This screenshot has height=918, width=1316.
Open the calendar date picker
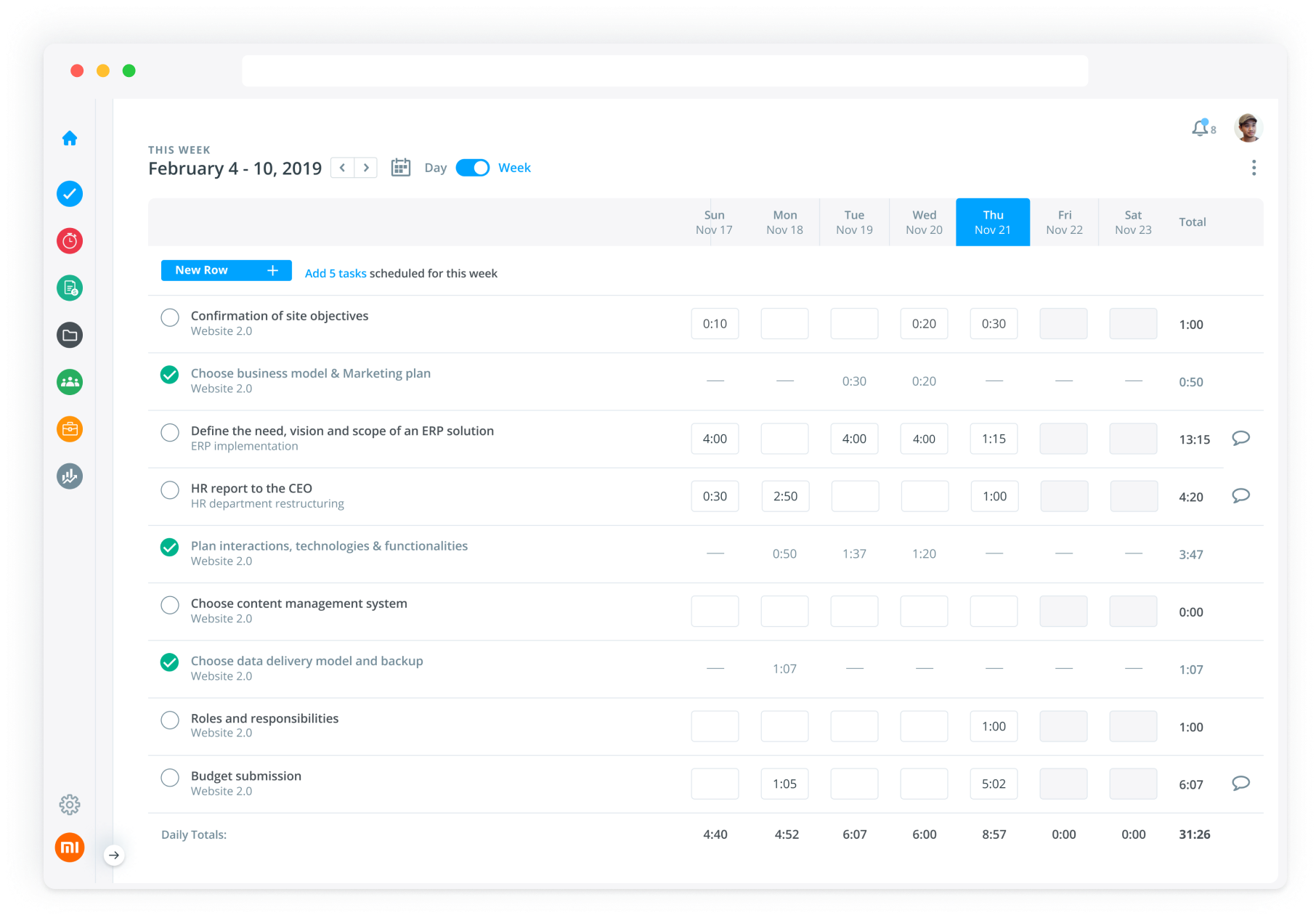(x=401, y=168)
